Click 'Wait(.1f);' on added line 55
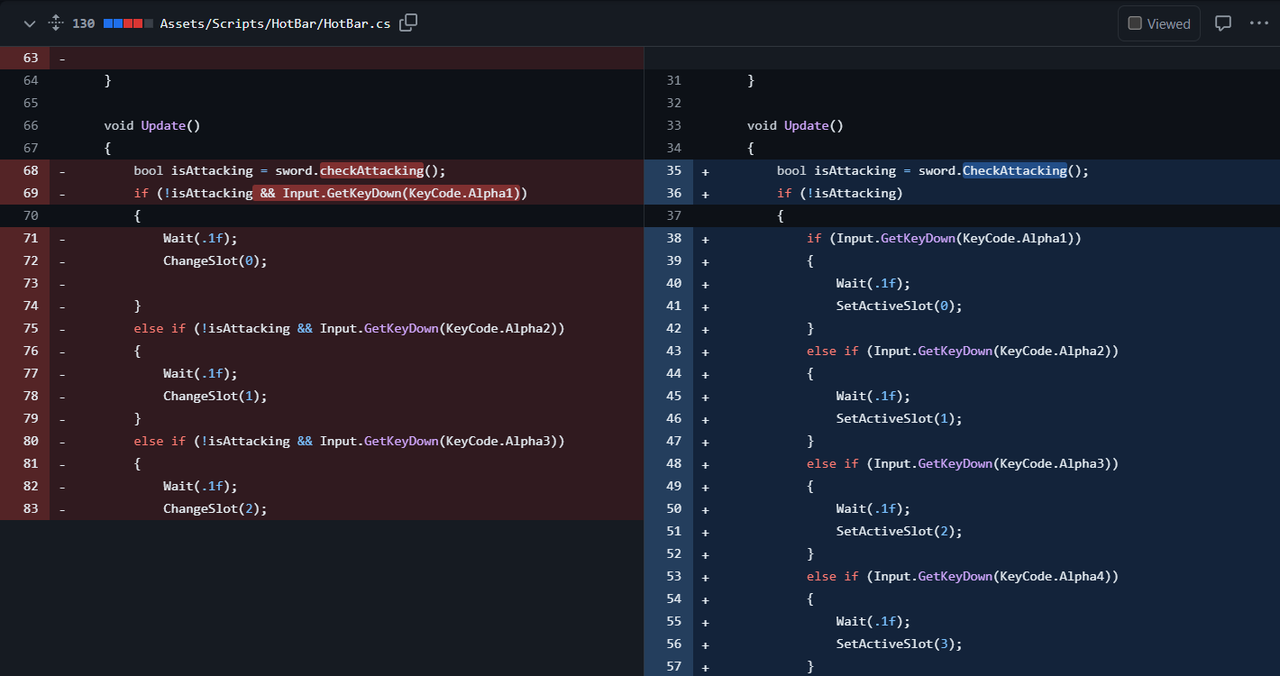This screenshot has width=1280, height=676. pos(874,621)
